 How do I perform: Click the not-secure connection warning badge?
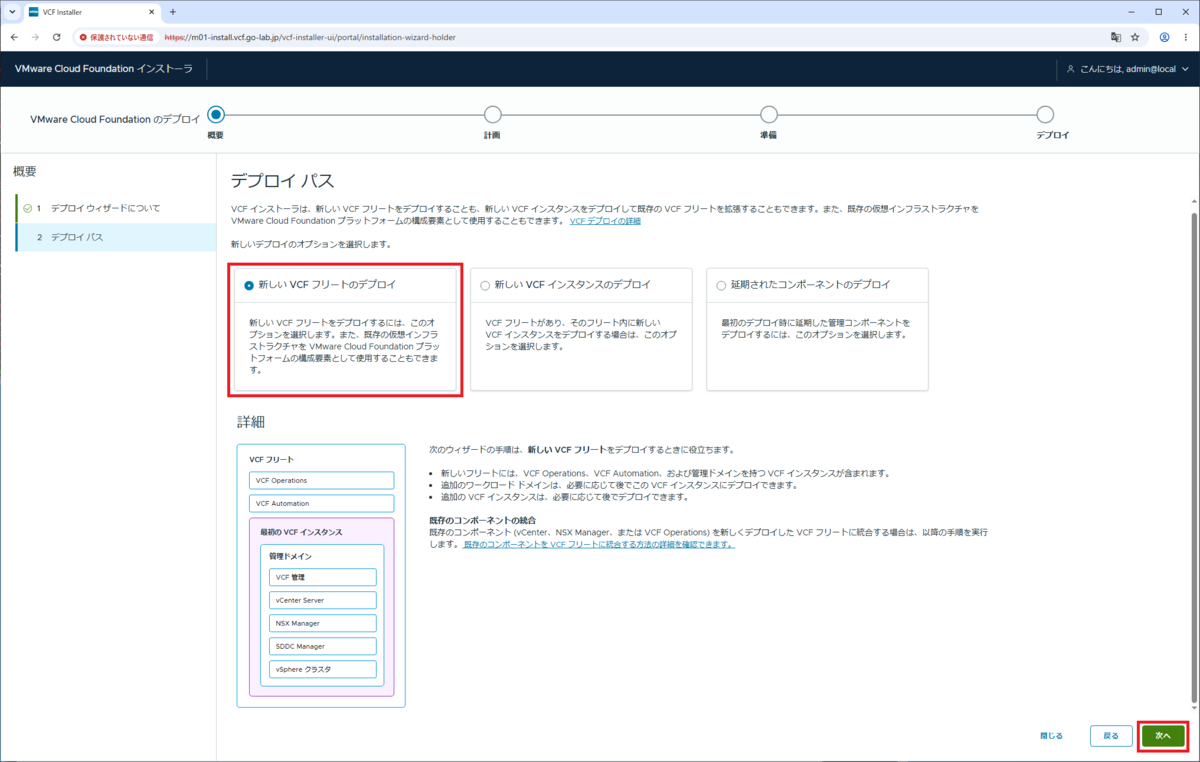pyautogui.click(x=116, y=37)
